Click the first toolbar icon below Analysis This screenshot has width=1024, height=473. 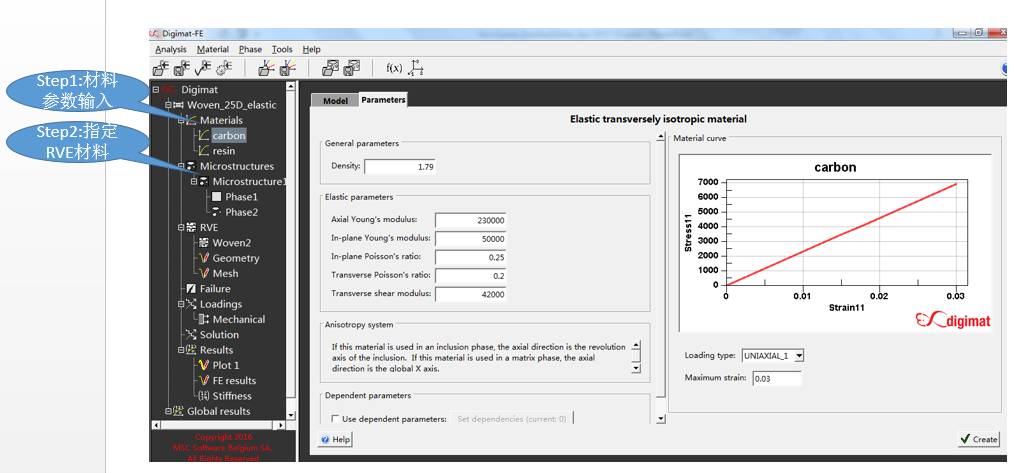coord(160,68)
